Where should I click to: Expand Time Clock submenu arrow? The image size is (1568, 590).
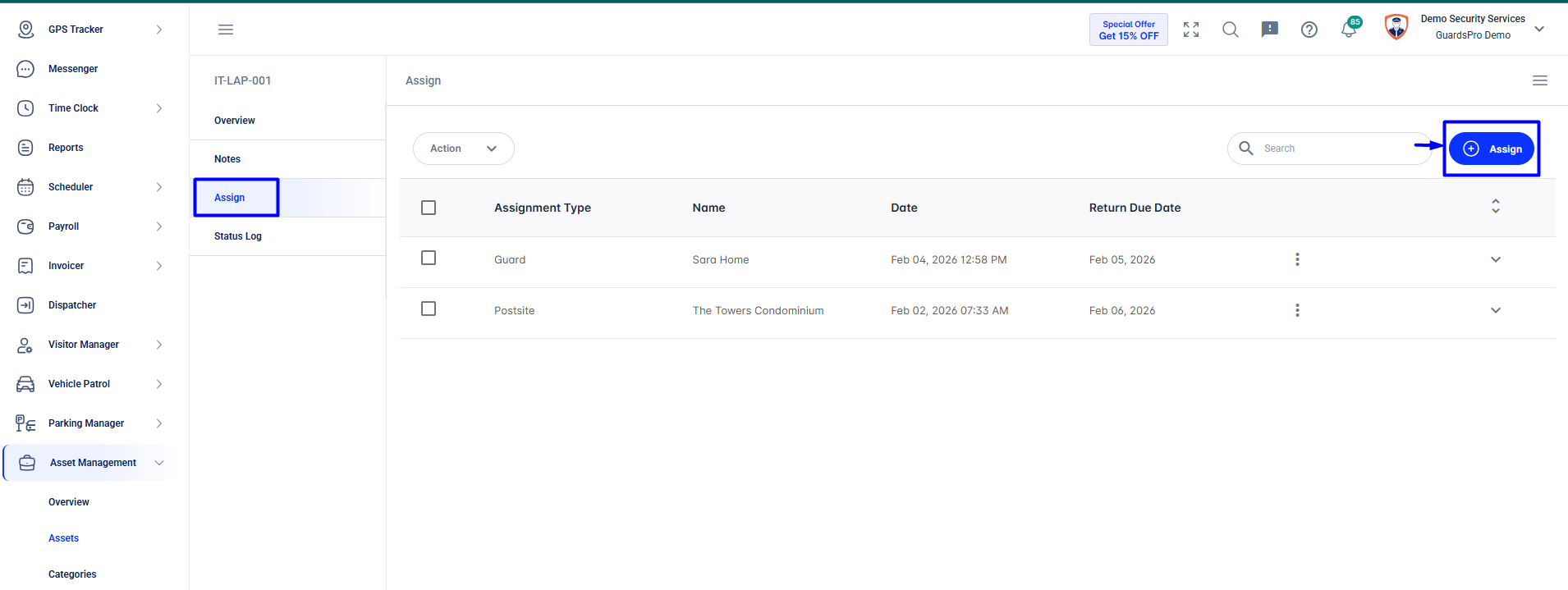(x=159, y=108)
